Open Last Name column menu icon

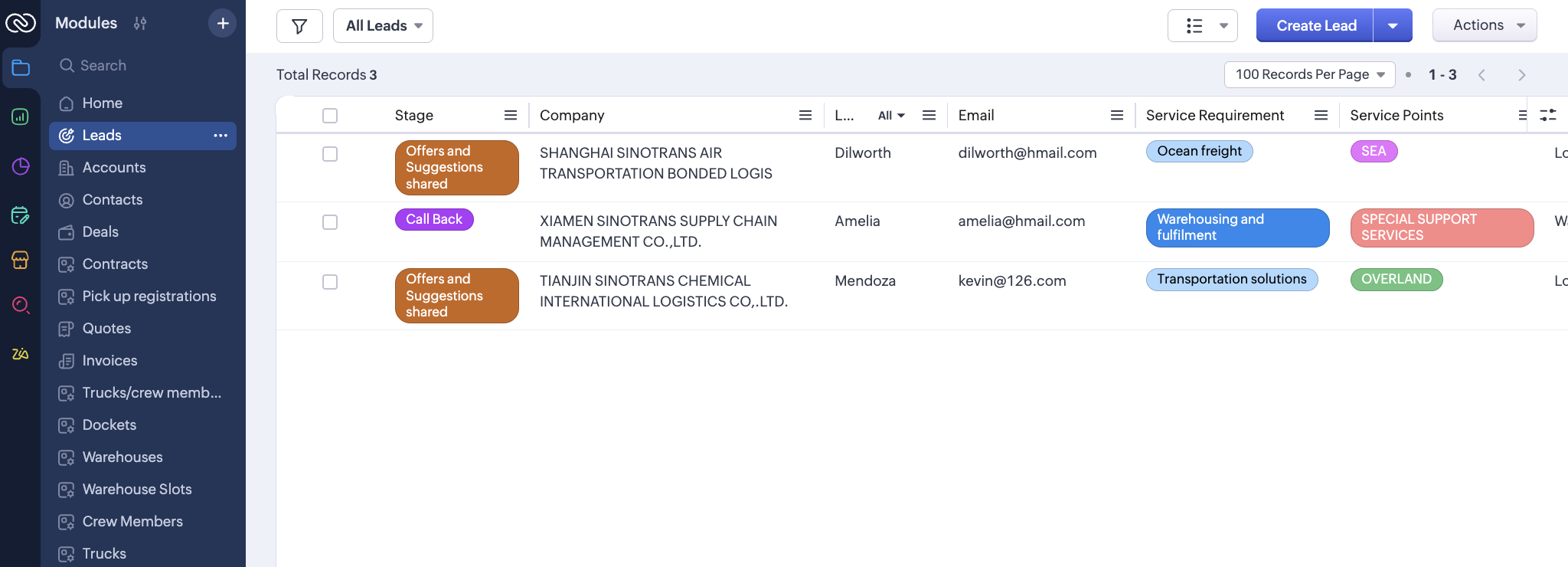(929, 115)
